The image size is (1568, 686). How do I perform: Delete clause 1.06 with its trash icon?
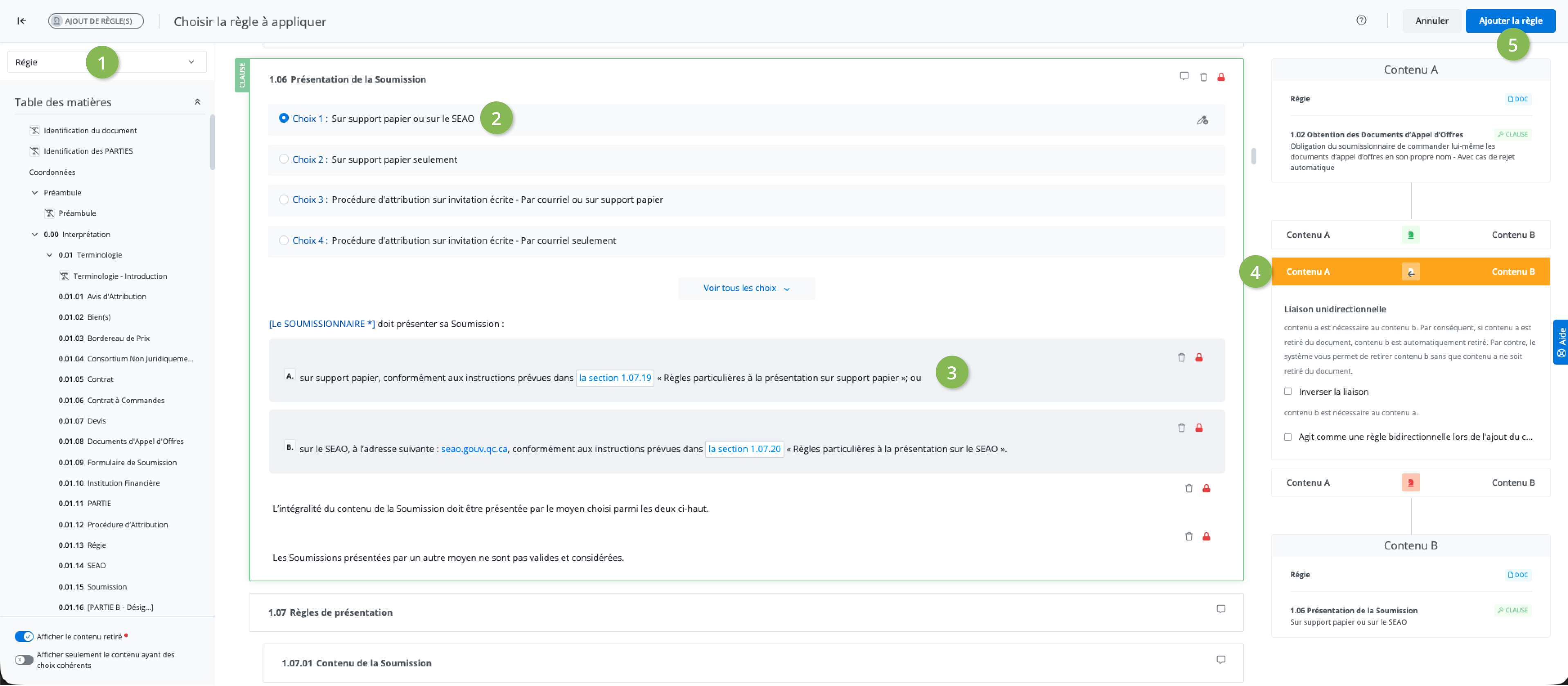coord(1203,77)
